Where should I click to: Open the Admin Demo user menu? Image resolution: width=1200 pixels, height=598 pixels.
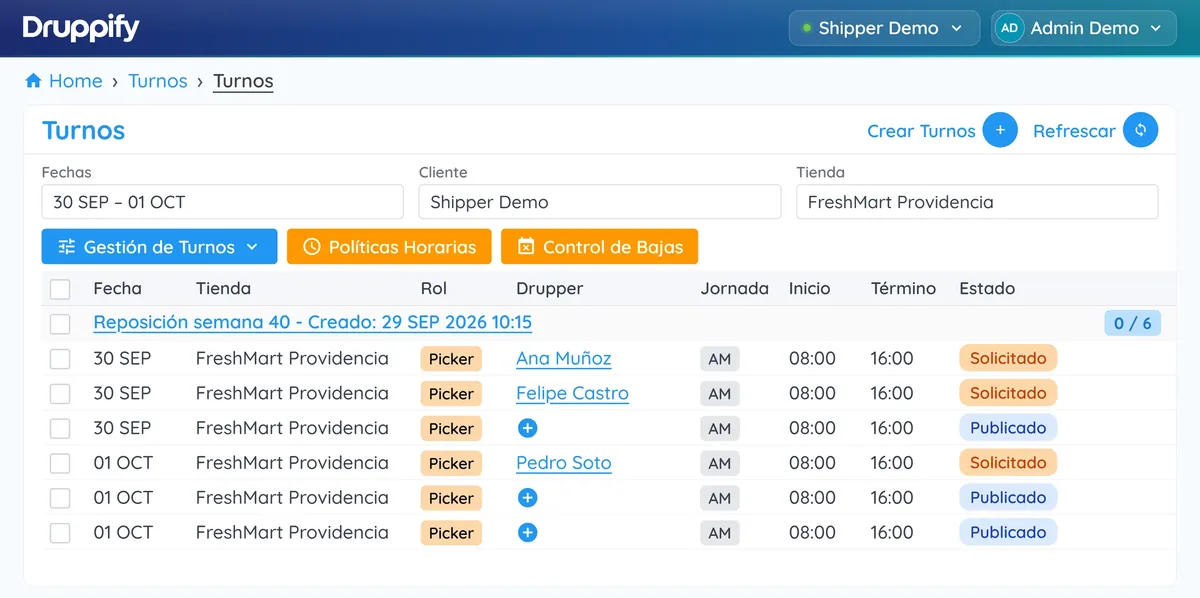tap(1083, 28)
